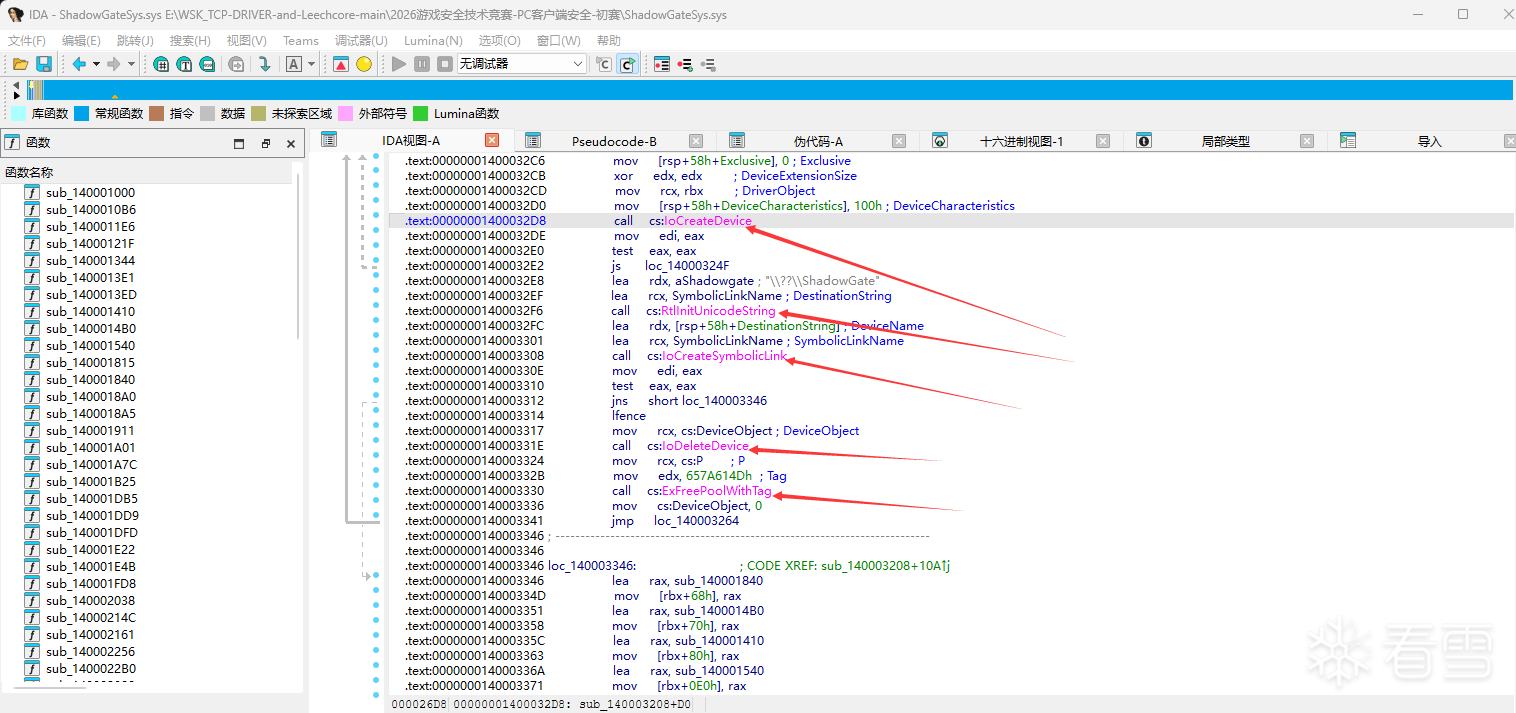This screenshot has height=713, width=1516.
Task: Click the grayed breakpoint list icon
Action: (x=708, y=64)
